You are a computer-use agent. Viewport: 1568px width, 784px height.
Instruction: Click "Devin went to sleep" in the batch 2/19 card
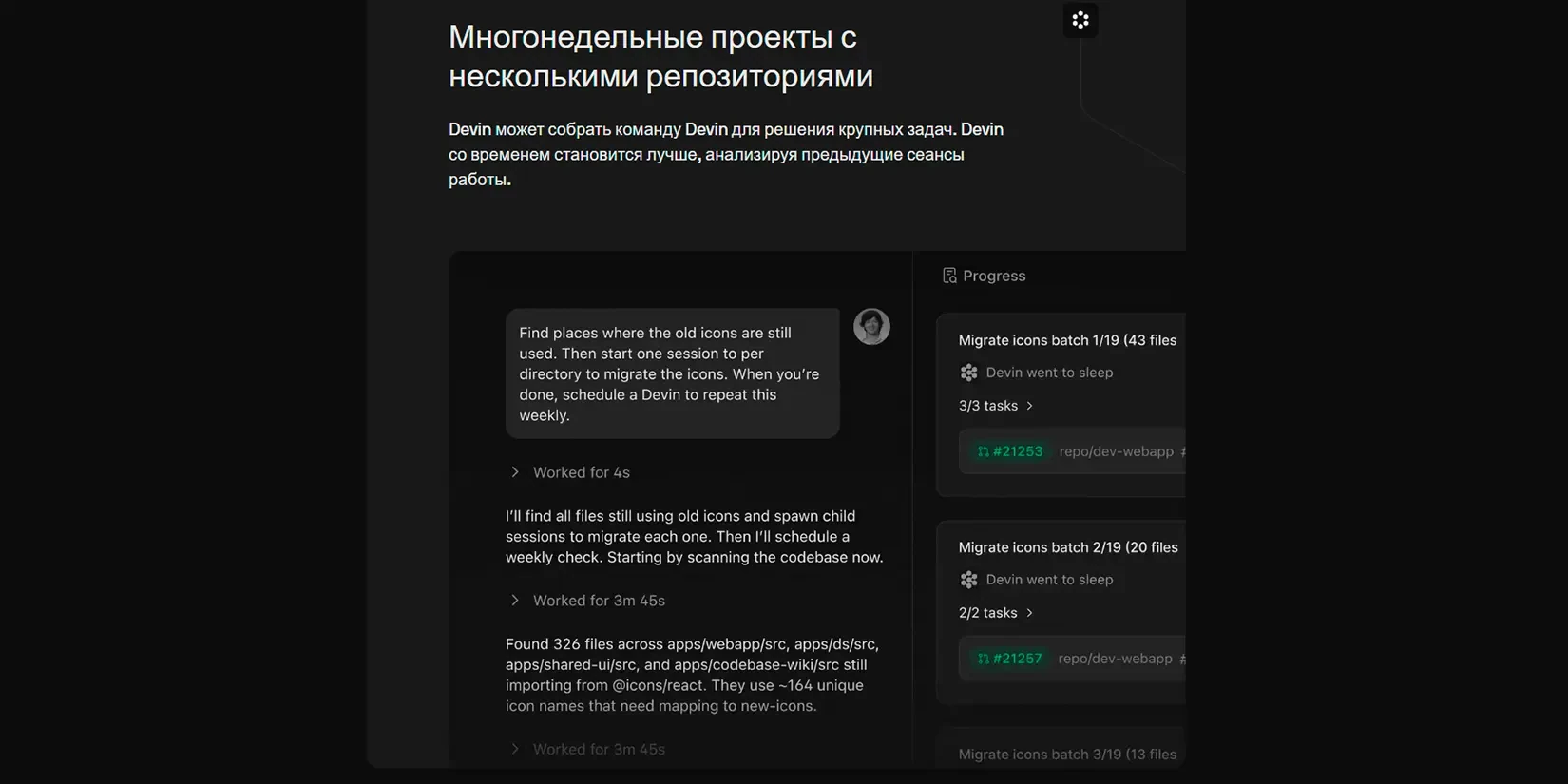1049,580
